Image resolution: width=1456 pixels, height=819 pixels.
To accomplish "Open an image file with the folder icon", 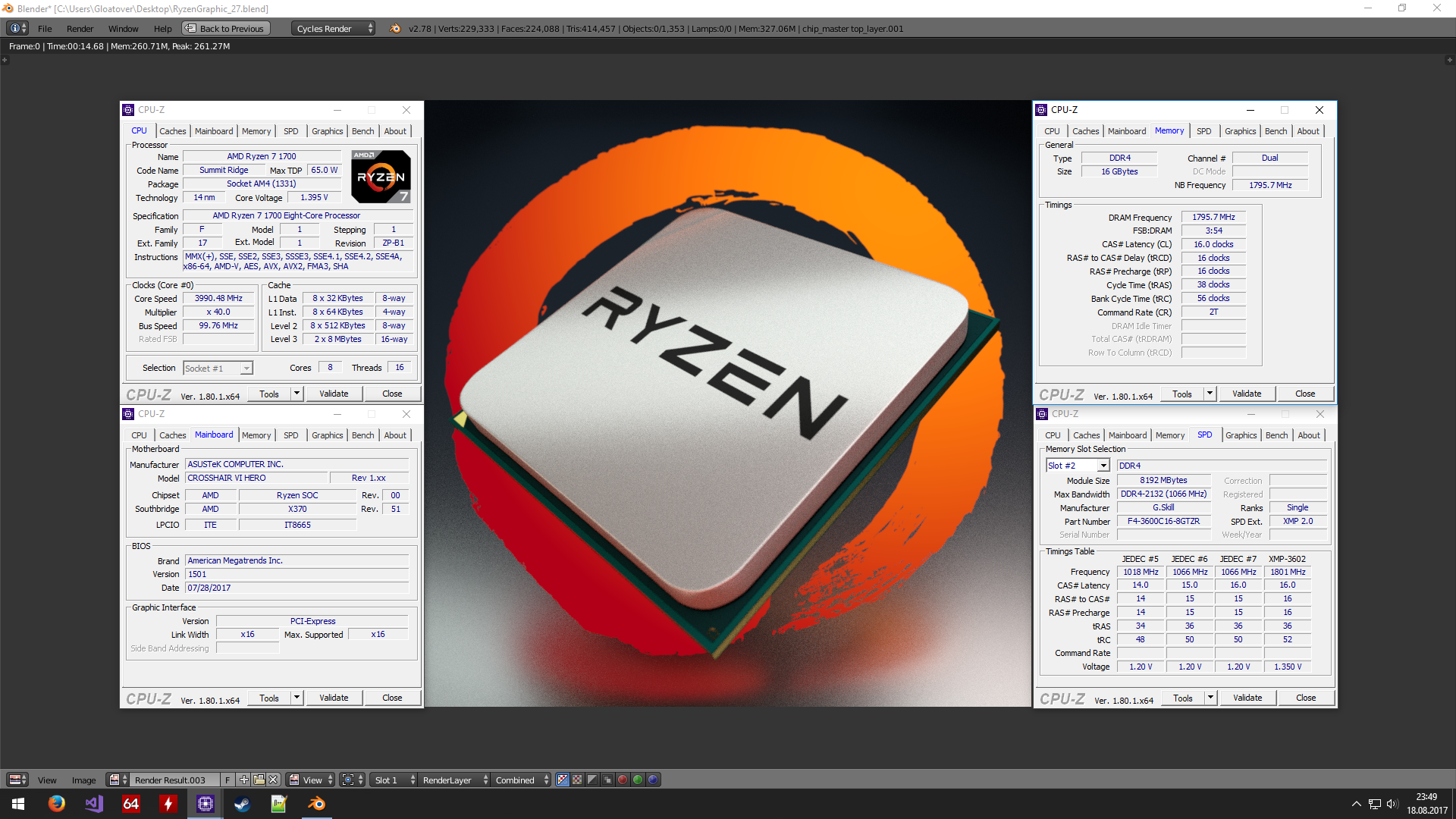I will [x=259, y=780].
